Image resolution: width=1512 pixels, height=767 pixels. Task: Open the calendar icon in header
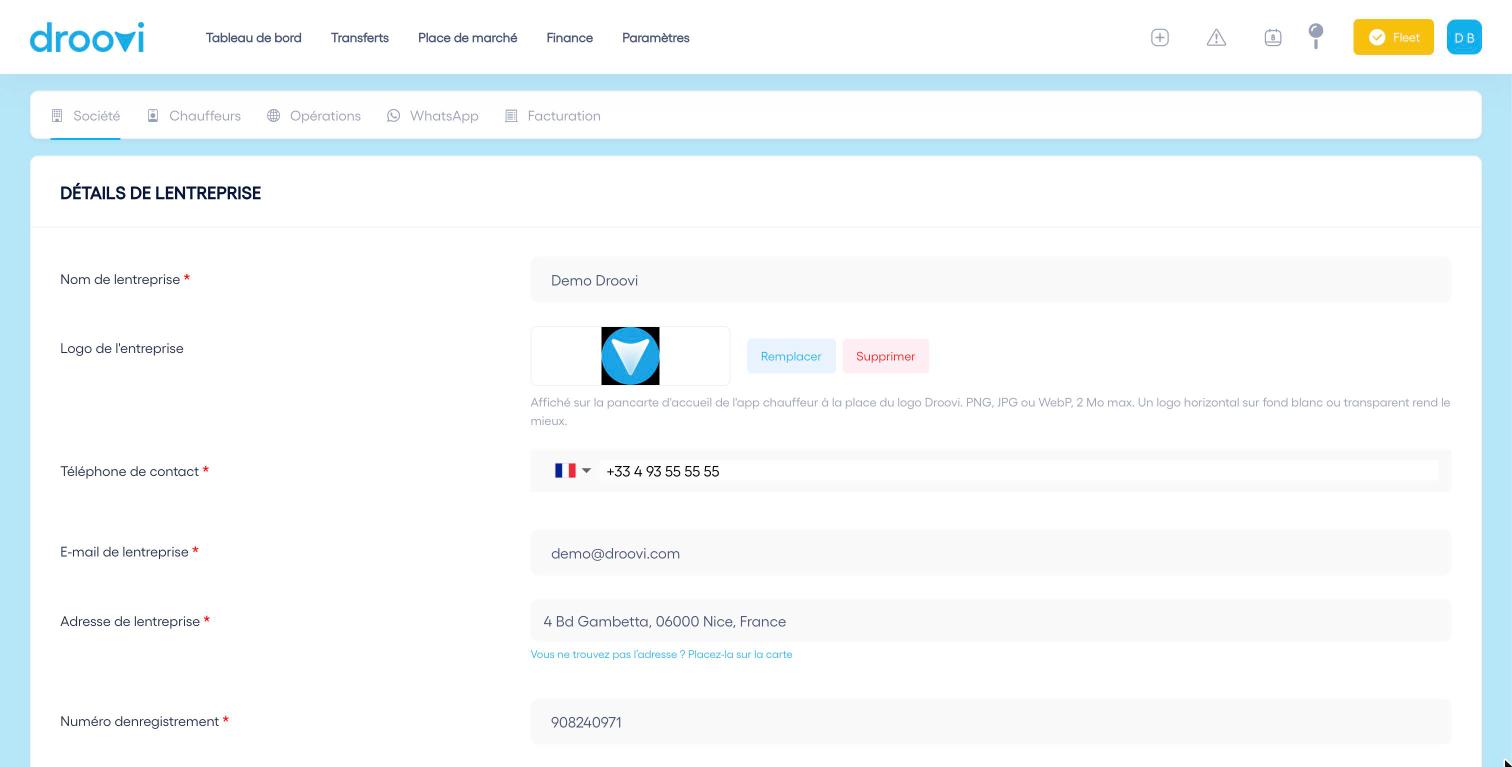pos(1273,37)
